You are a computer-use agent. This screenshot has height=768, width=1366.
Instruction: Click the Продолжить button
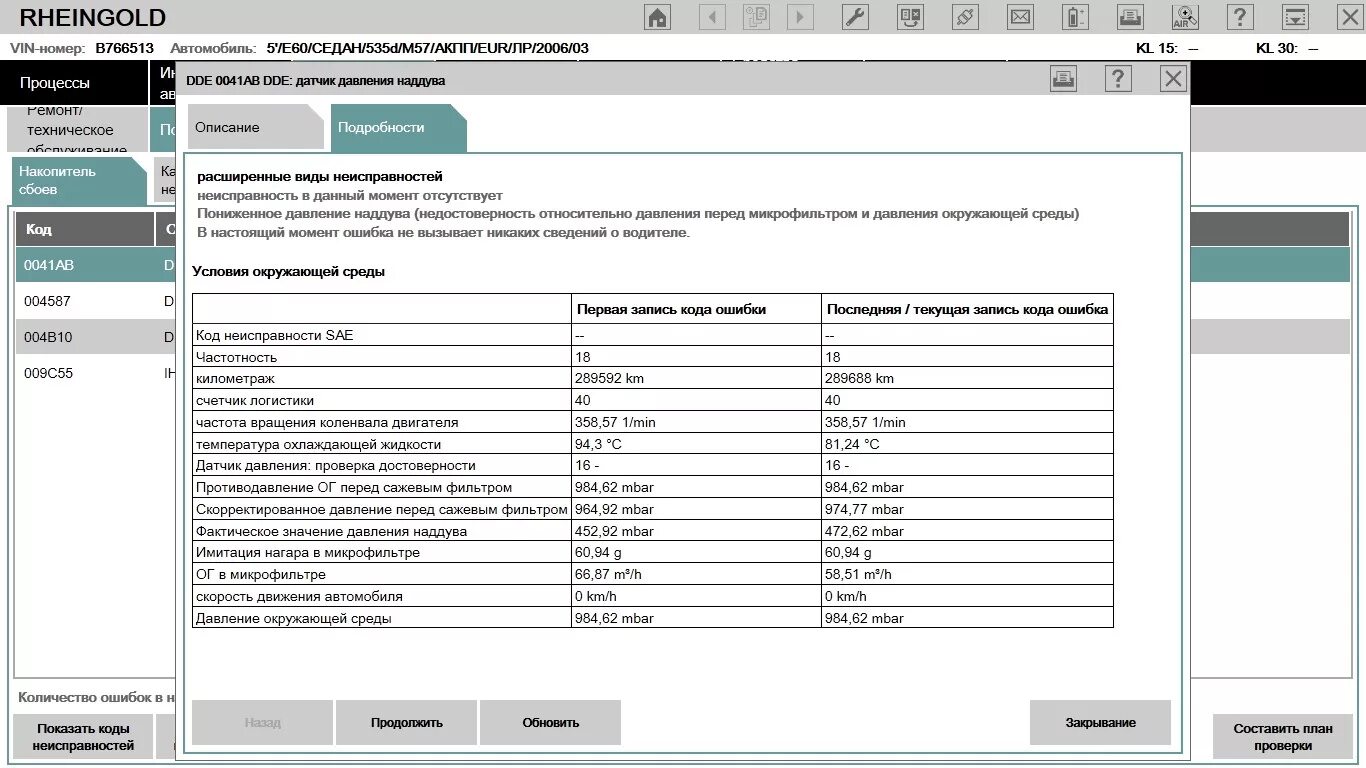pyautogui.click(x=407, y=723)
